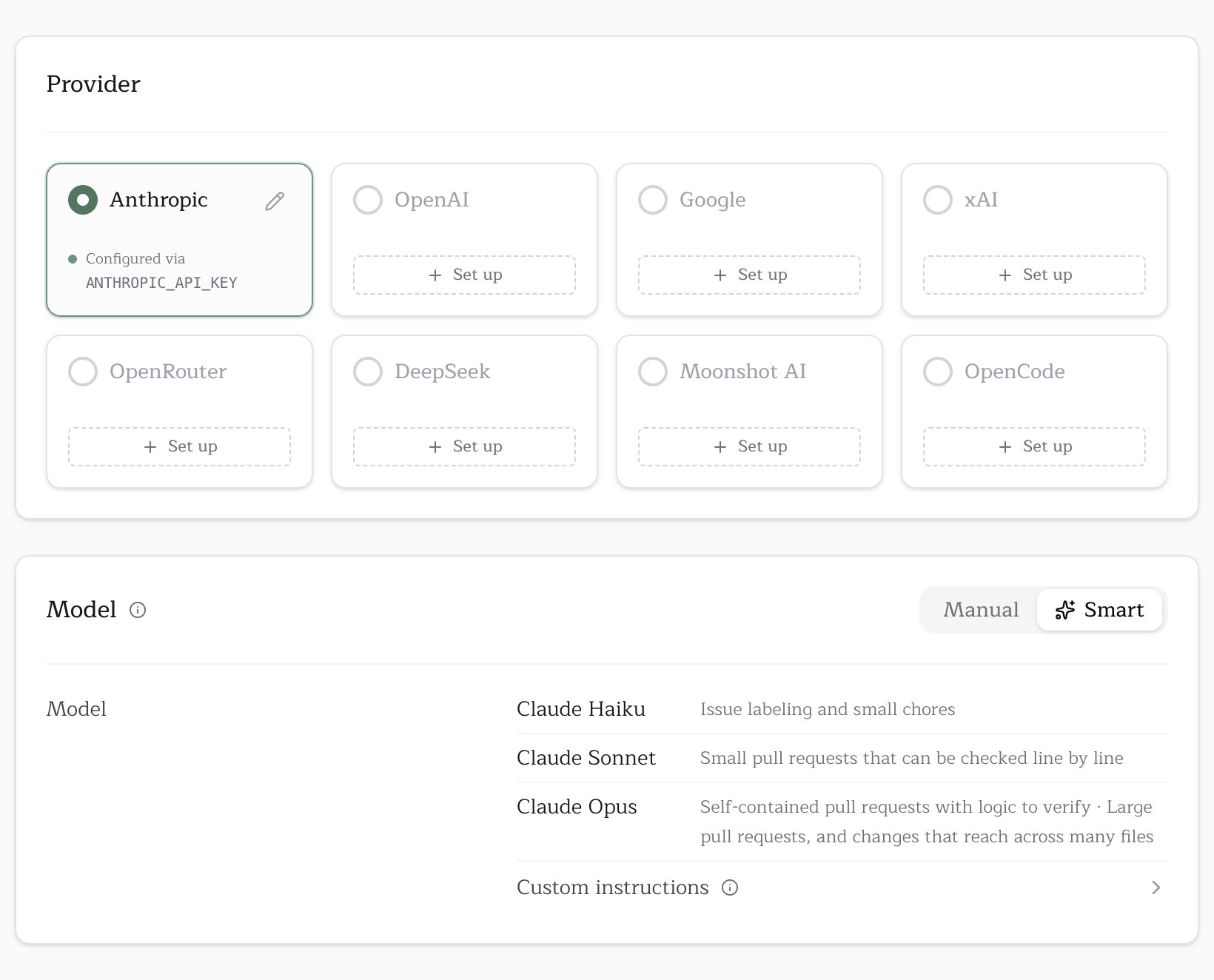Expand Custom instructions with the chevron
The height and width of the screenshot is (980, 1214).
1156,887
